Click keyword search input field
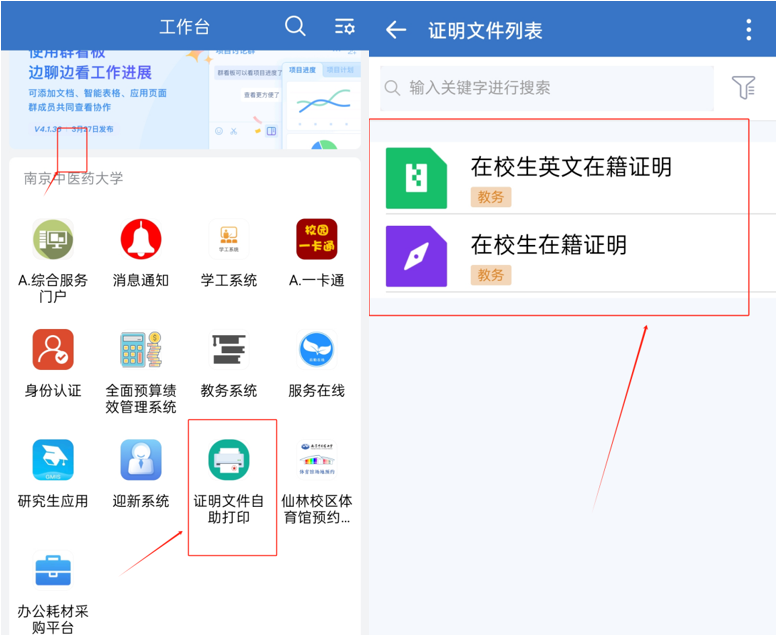The width and height of the screenshot is (777, 635). pyautogui.click(x=548, y=88)
